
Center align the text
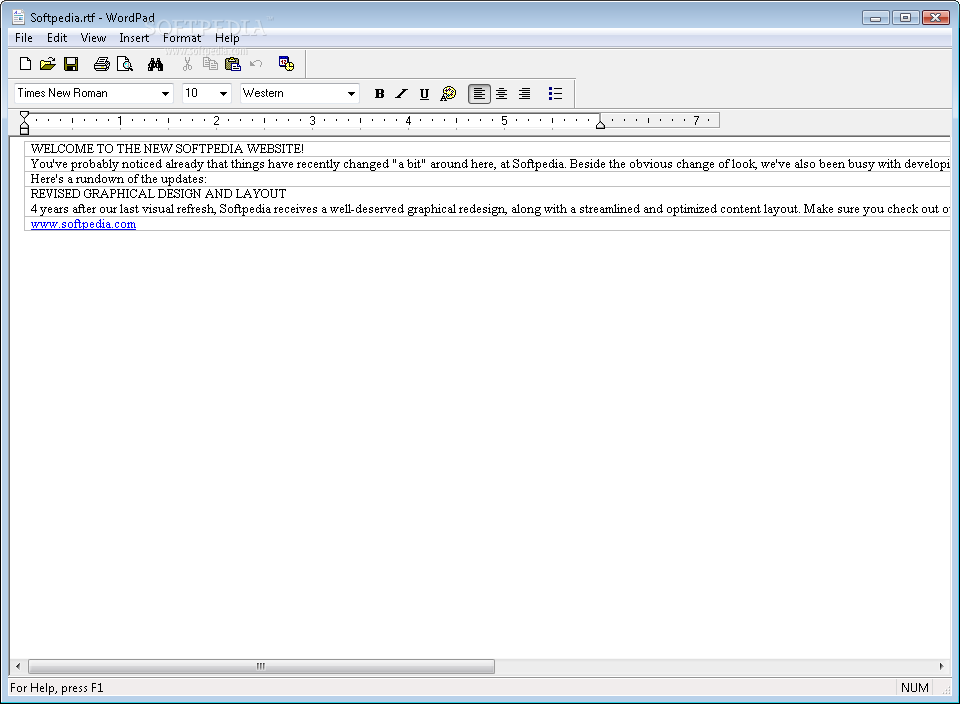501,94
